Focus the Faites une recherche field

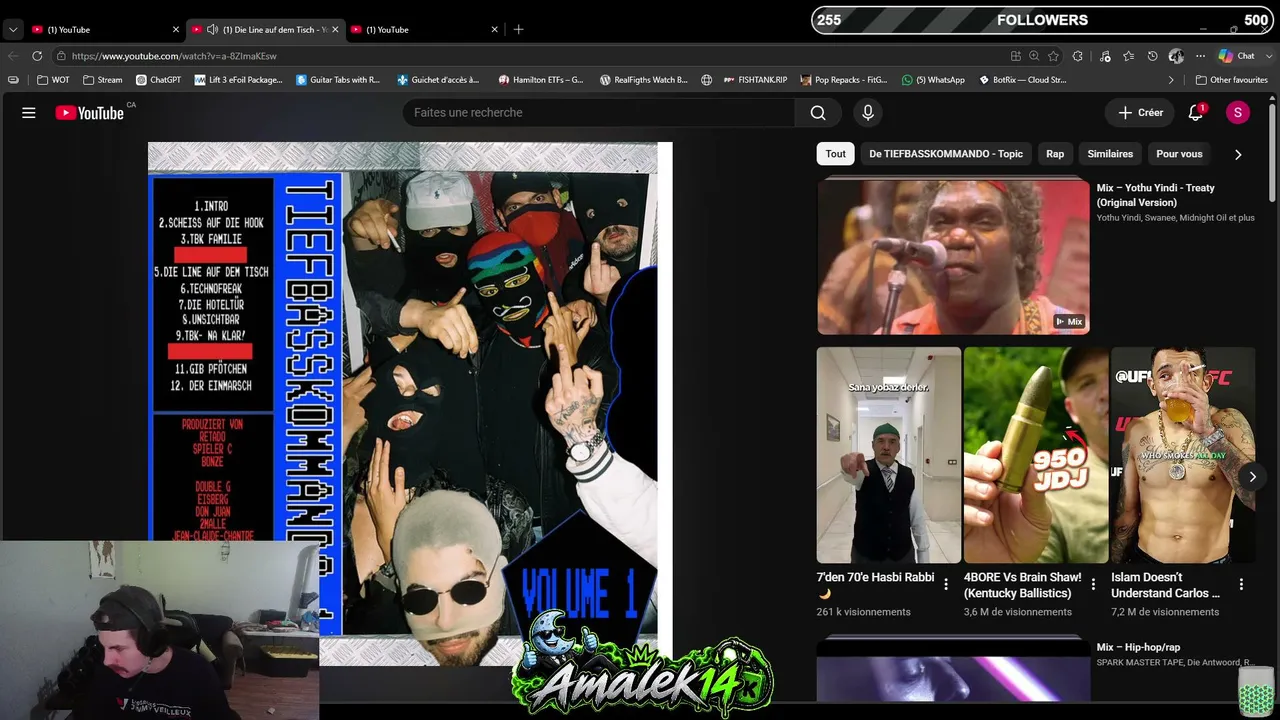pos(599,113)
